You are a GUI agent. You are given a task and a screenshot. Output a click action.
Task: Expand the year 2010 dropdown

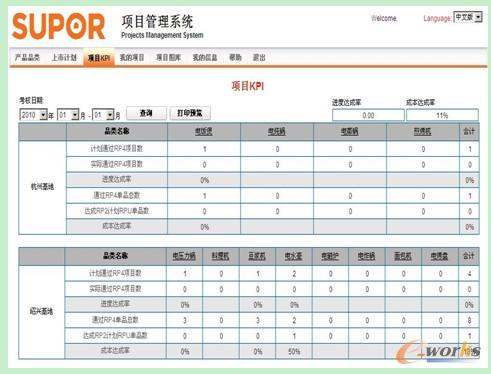click(33, 115)
